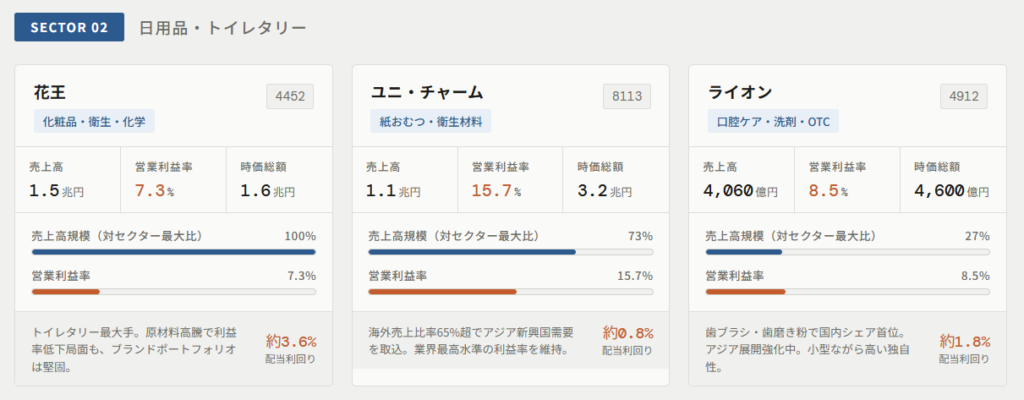Click the SECTOR 02 badge
The height and width of the screenshot is (400, 1024).
[x=69, y=27]
